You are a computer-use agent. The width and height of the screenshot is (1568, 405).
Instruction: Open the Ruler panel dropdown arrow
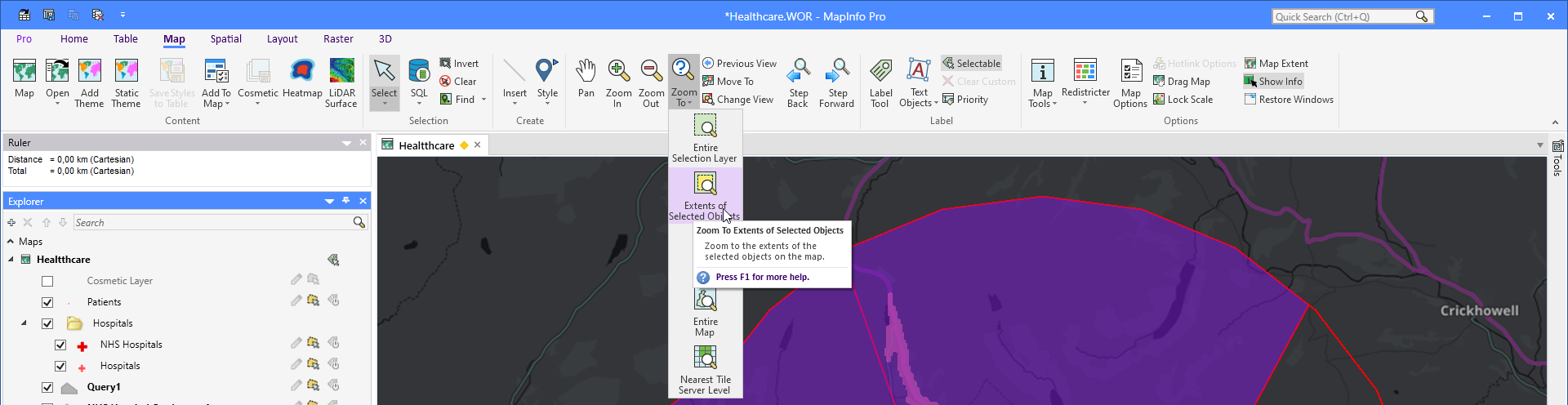point(346,143)
